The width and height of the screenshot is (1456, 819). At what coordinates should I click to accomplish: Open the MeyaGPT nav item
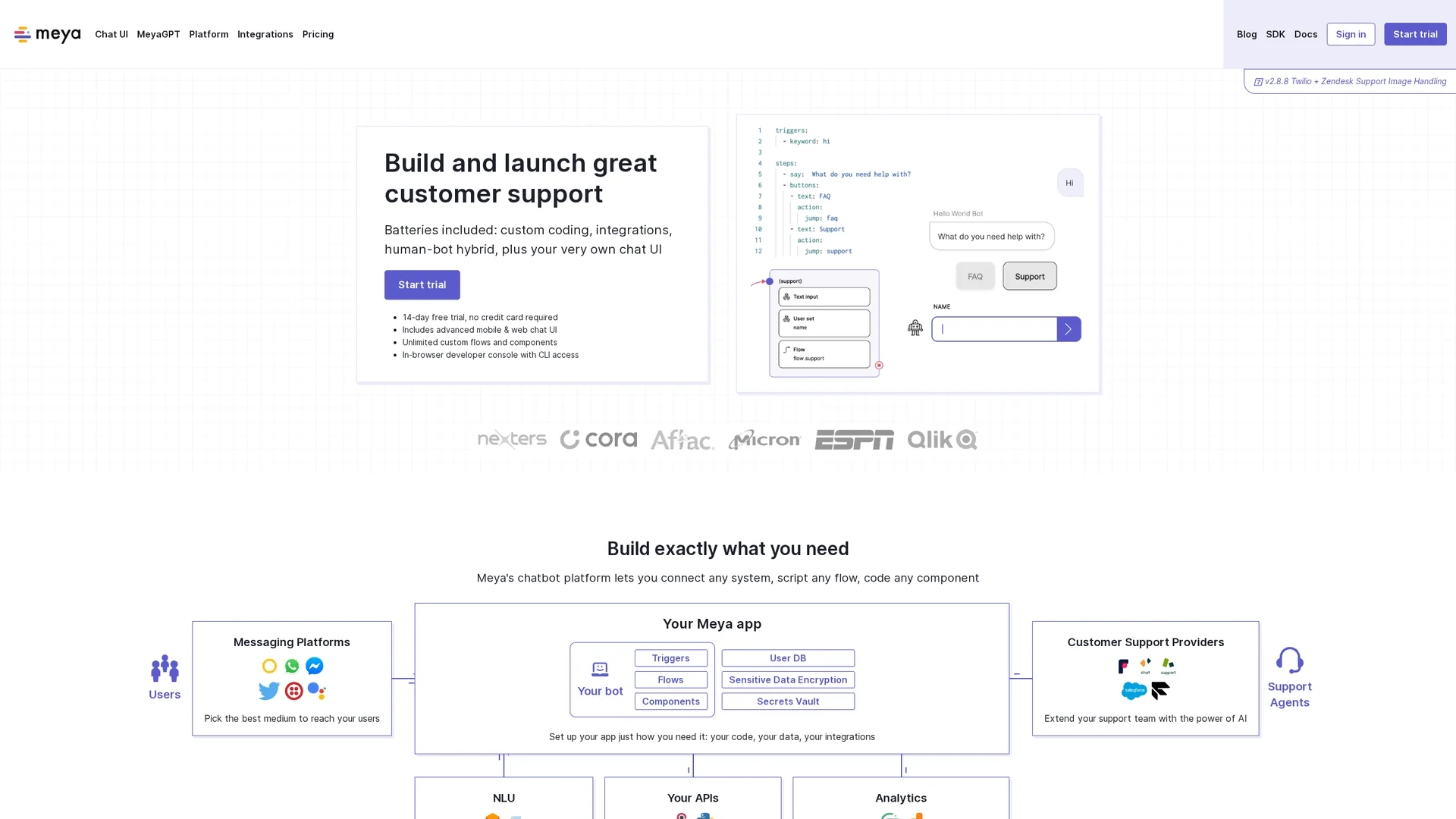[158, 34]
